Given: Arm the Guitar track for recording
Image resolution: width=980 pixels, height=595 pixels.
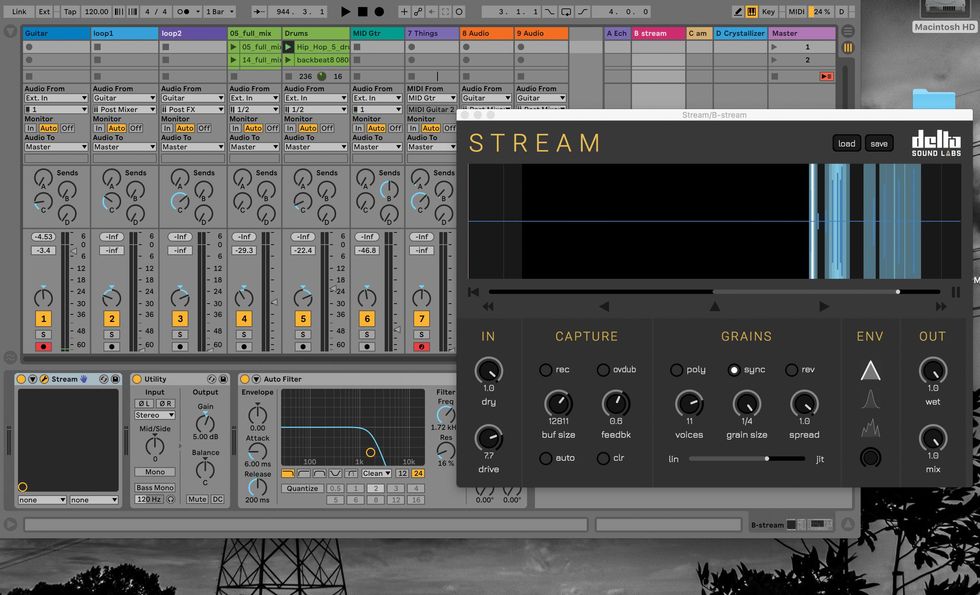Looking at the screenshot, I should tap(43, 346).
